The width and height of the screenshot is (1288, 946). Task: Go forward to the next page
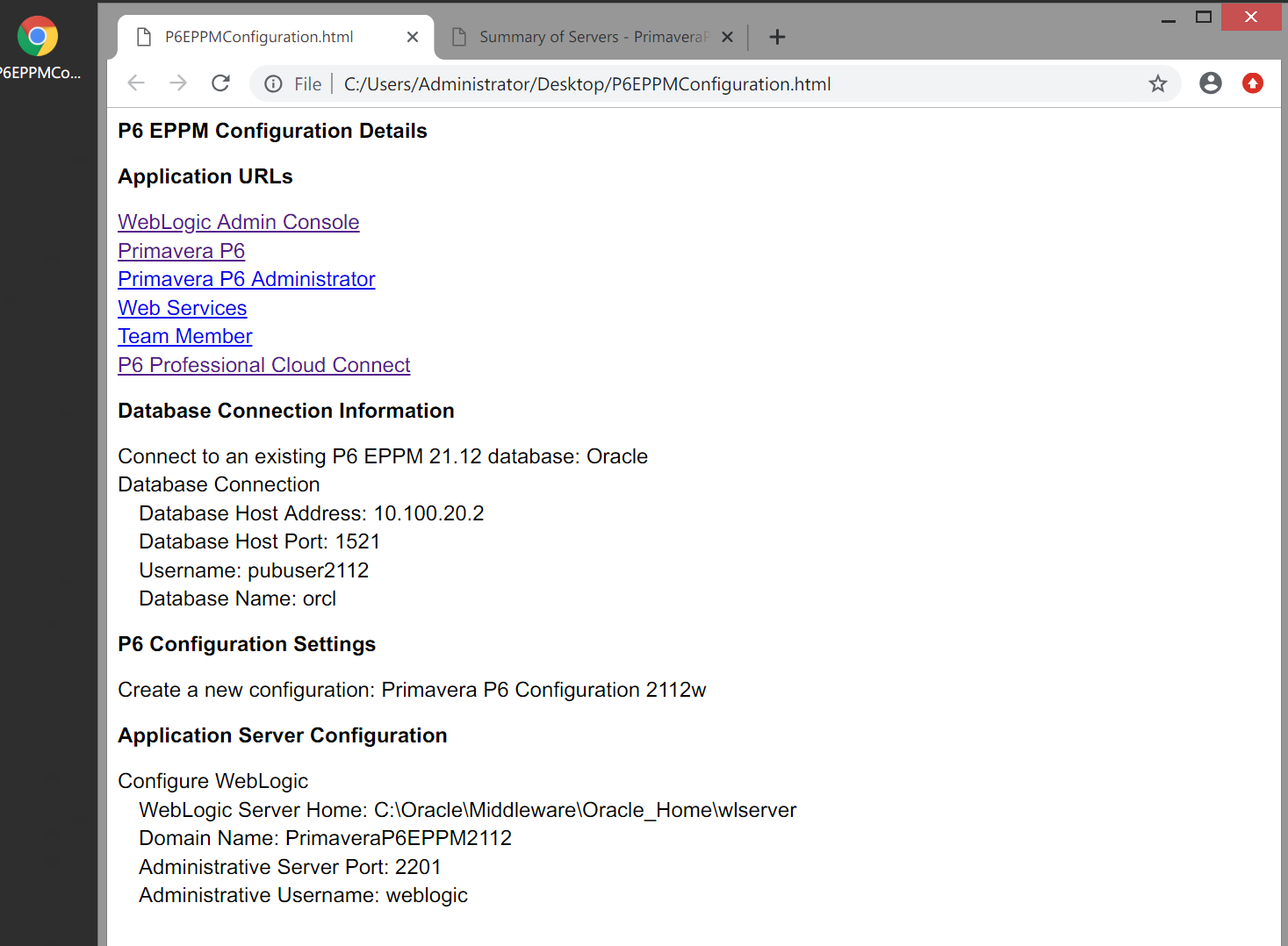pyautogui.click(x=178, y=83)
